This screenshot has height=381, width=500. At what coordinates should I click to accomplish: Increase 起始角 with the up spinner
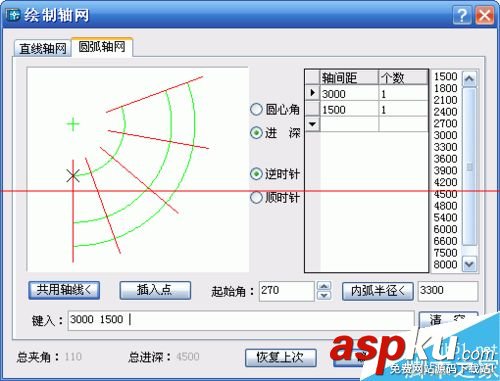coord(324,286)
